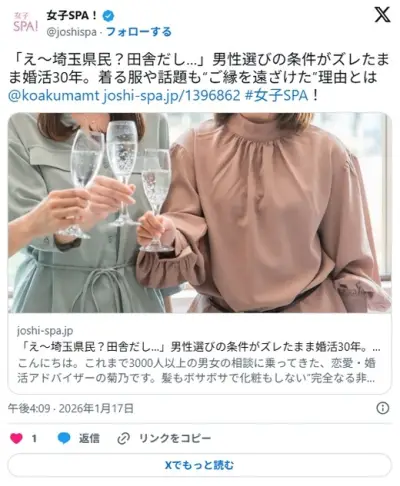This screenshot has height=486, width=400.
Task: Click the 返信 reply label
Action: click(89, 438)
